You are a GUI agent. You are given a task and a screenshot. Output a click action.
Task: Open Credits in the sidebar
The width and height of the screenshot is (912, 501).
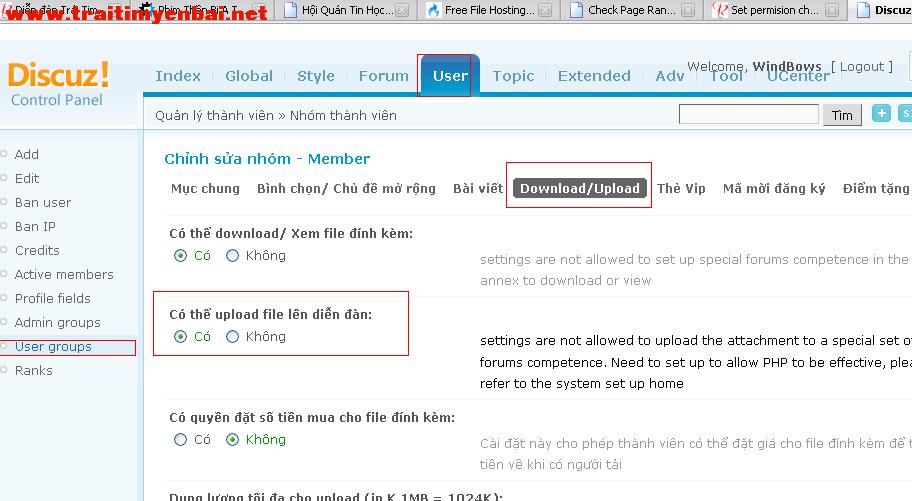click(x=37, y=250)
